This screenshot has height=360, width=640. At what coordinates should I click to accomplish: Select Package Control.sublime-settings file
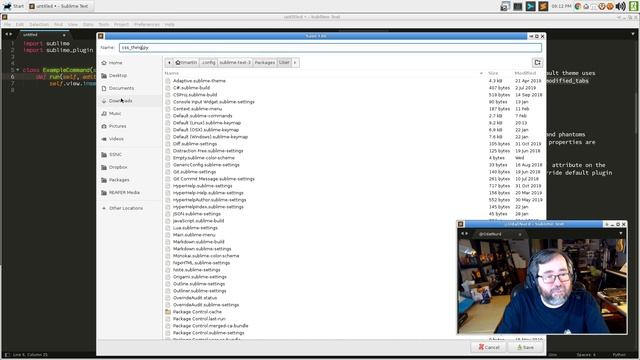click(x=208, y=333)
